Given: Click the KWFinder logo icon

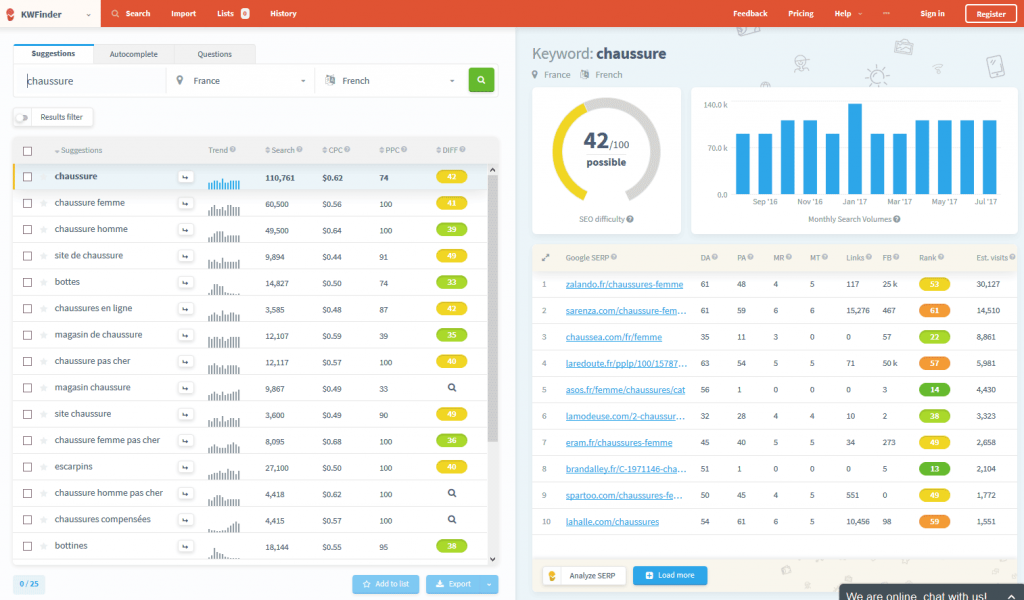Looking at the screenshot, I should tap(10, 14).
